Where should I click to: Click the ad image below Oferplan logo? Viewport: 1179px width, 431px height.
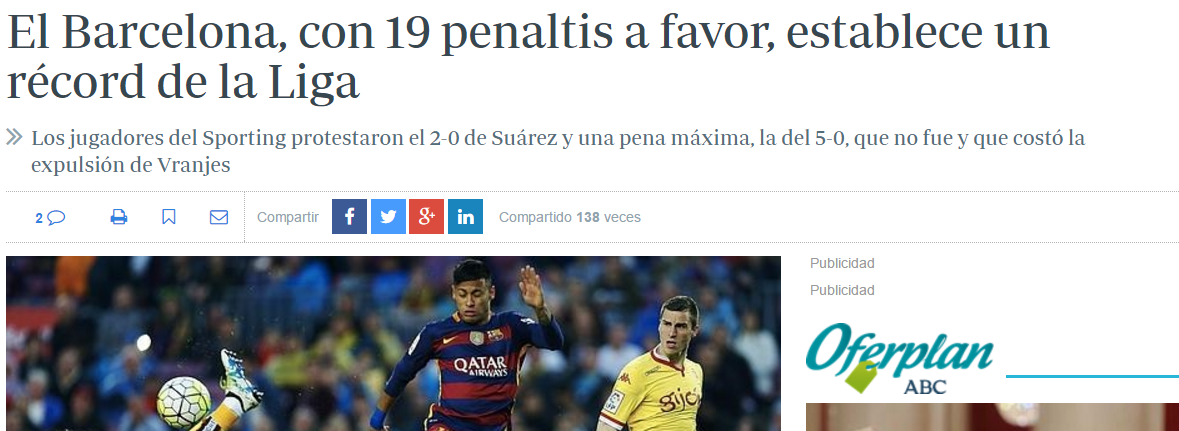pos(993,417)
